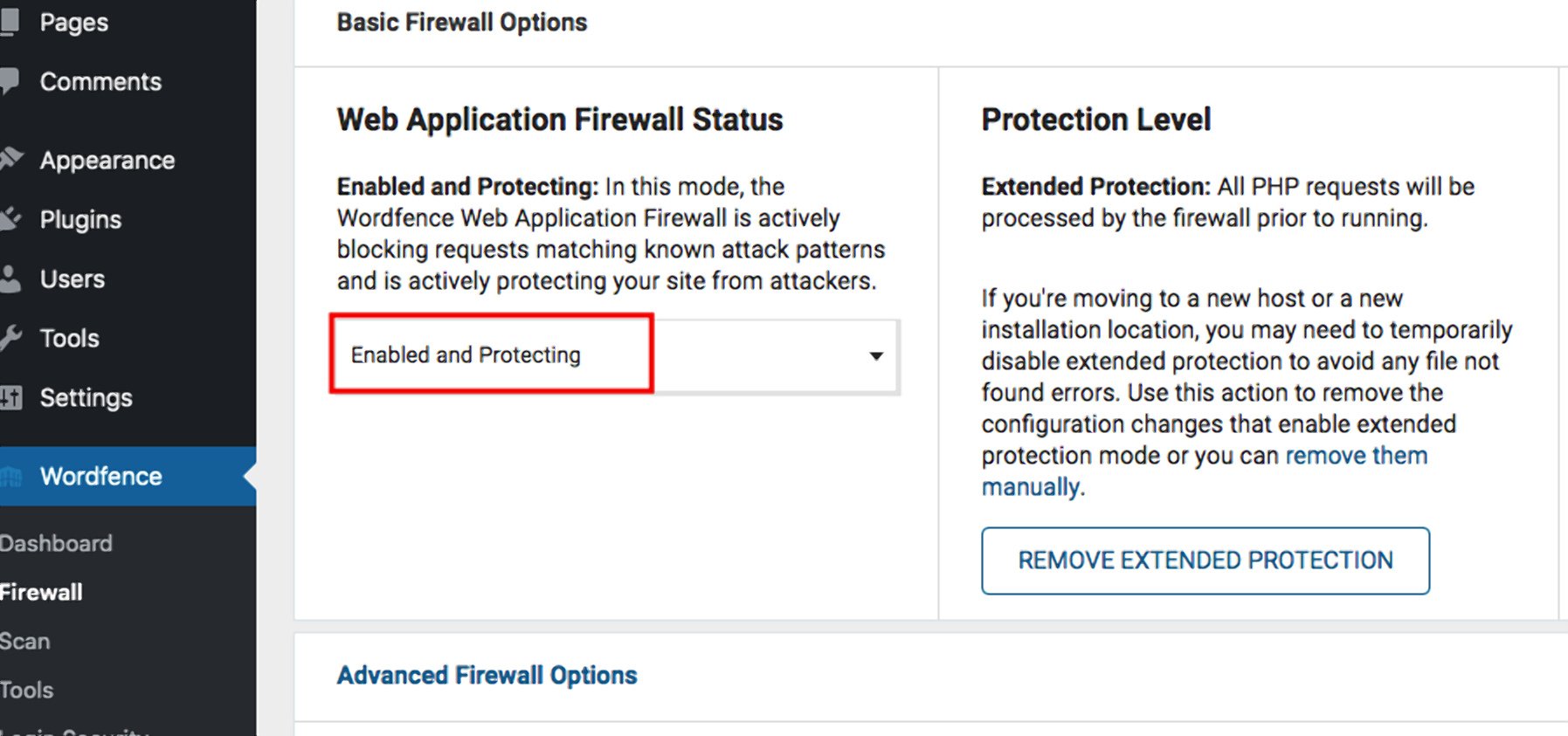Follow the remove them manually link
Screen dimensions: 1568x736
click(1355, 456)
